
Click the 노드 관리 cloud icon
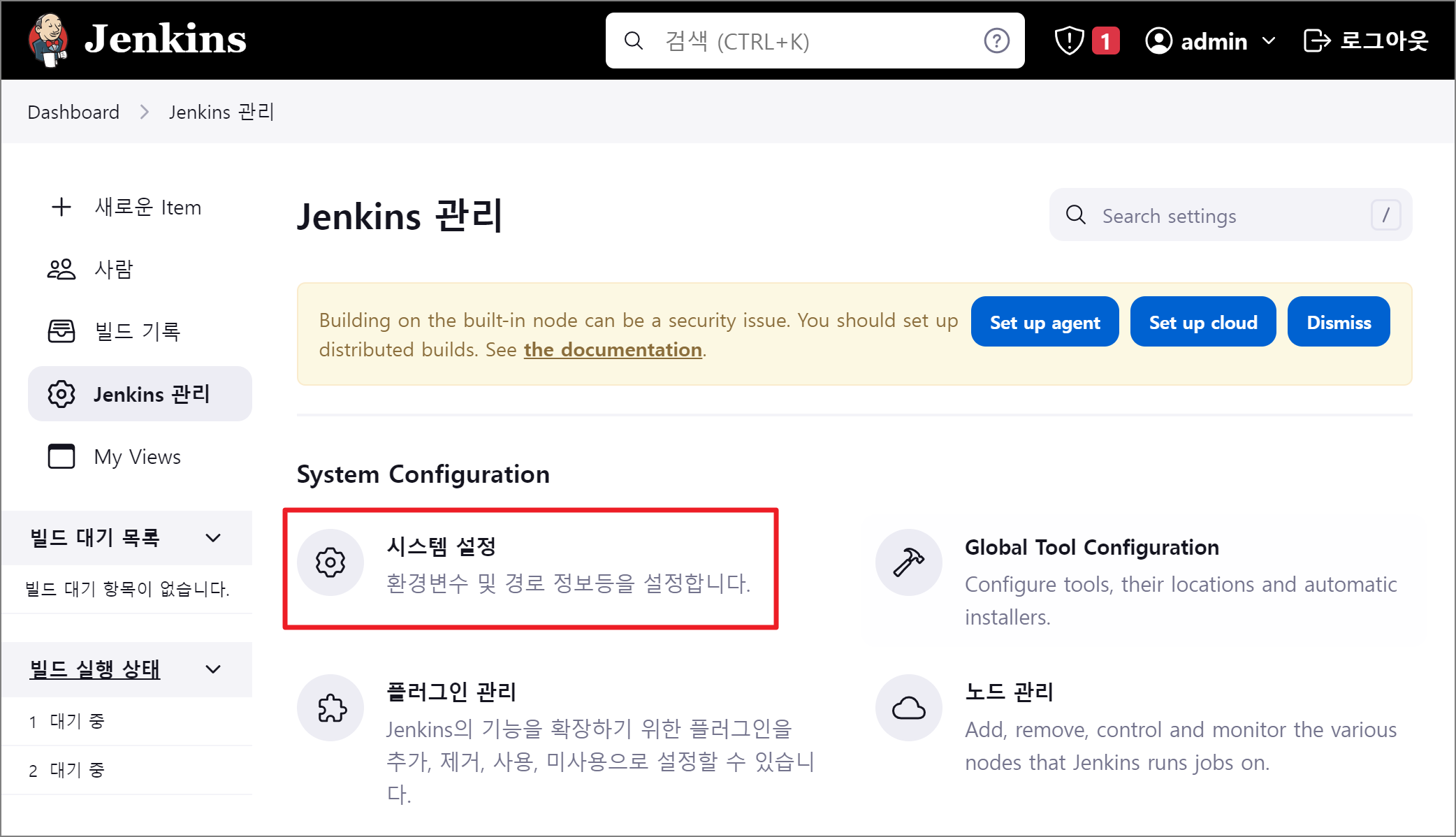coord(908,708)
